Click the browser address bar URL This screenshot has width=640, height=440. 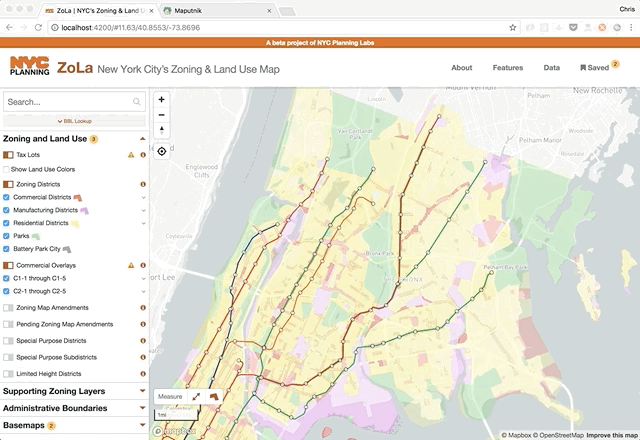pyautogui.click(x=131, y=28)
